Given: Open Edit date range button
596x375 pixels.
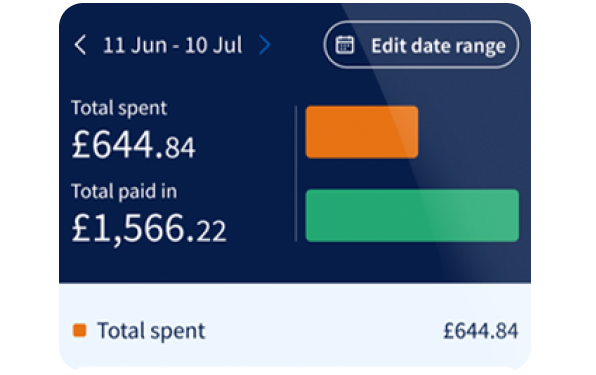Looking at the screenshot, I should coord(421,45).
